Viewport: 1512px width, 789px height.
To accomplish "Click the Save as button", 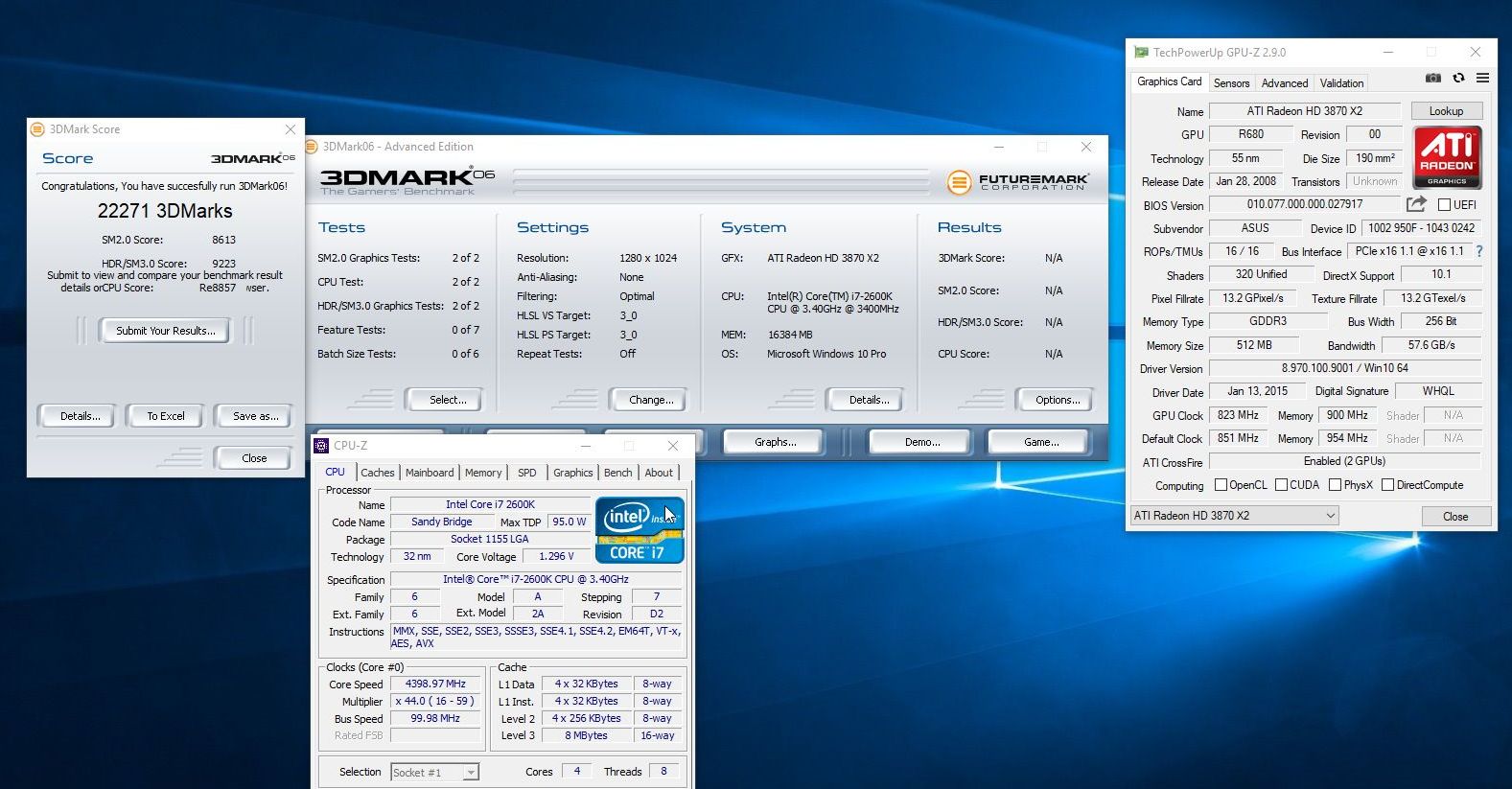I will pos(255,416).
